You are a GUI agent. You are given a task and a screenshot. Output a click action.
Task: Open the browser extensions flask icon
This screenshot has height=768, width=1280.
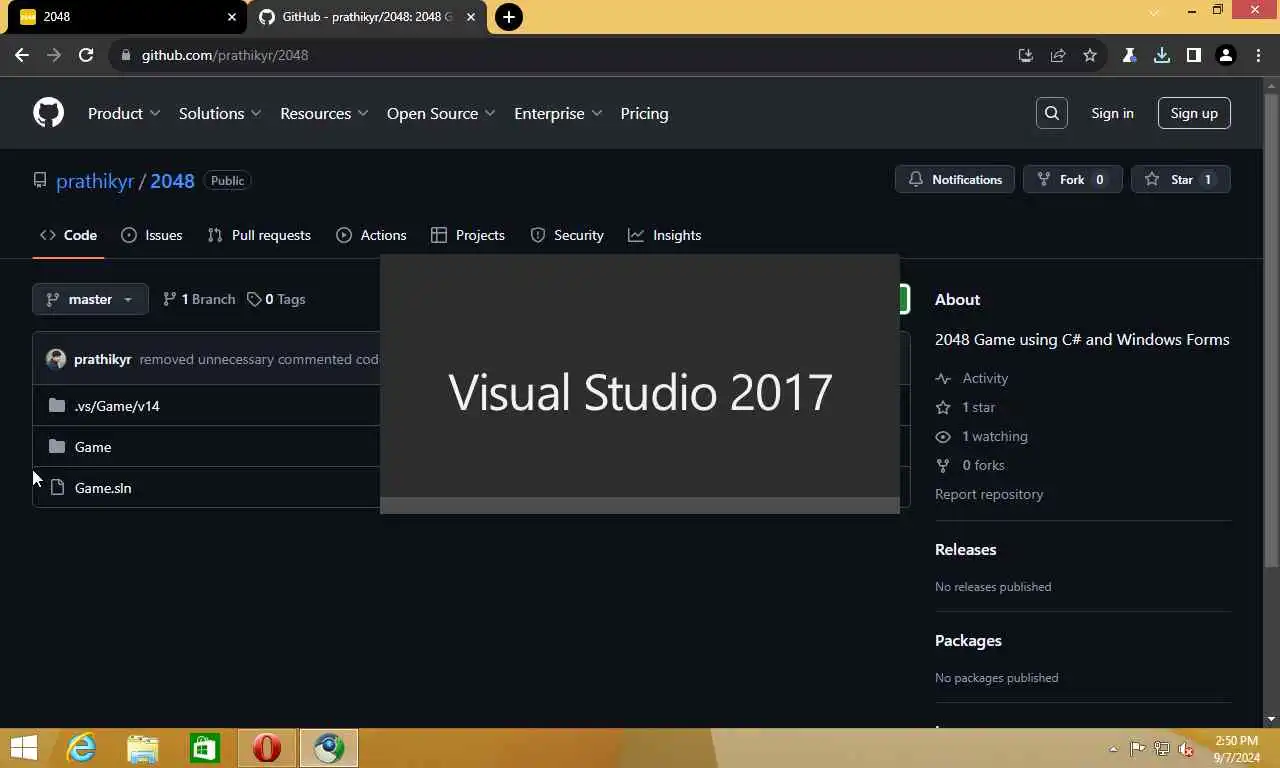click(x=1129, y=55)
